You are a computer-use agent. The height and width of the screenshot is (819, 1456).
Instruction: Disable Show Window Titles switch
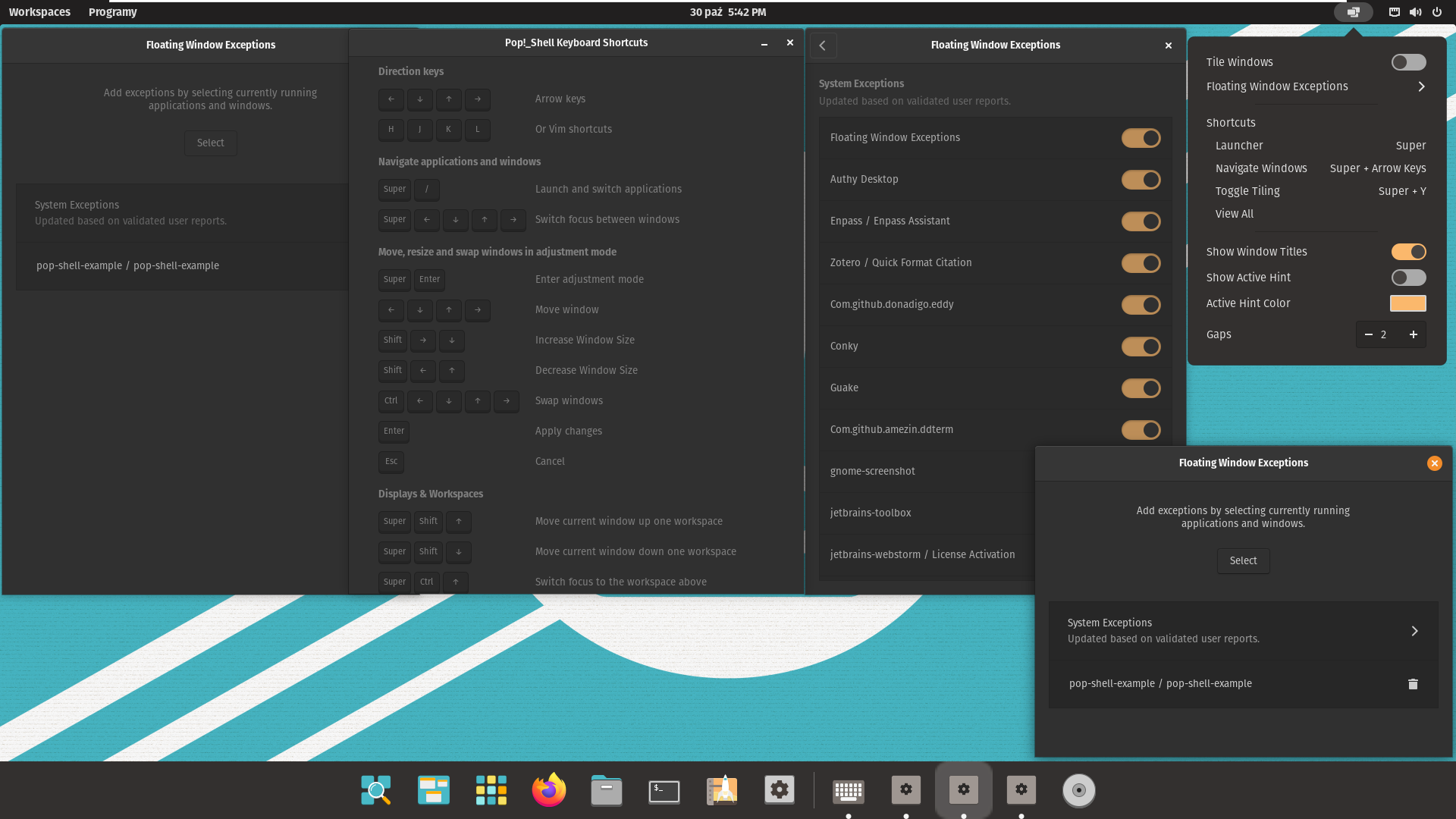[1408, 252]
